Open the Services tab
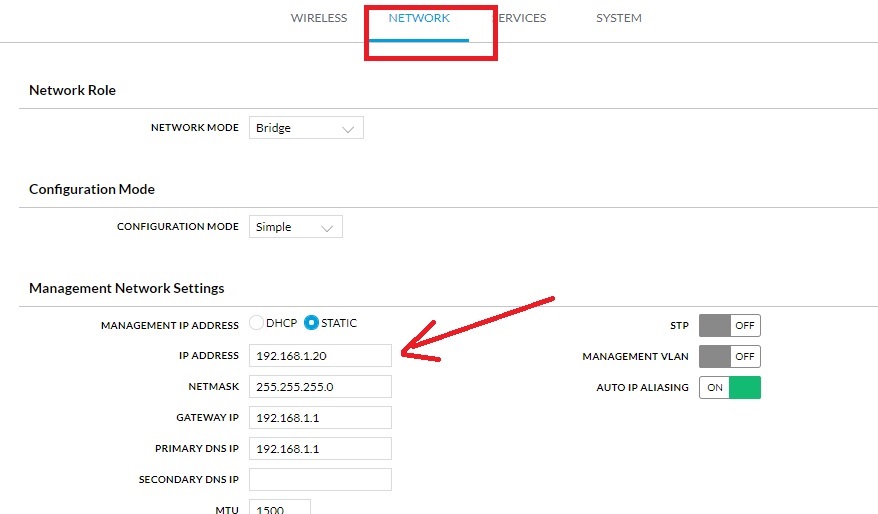 pos(523,18)
